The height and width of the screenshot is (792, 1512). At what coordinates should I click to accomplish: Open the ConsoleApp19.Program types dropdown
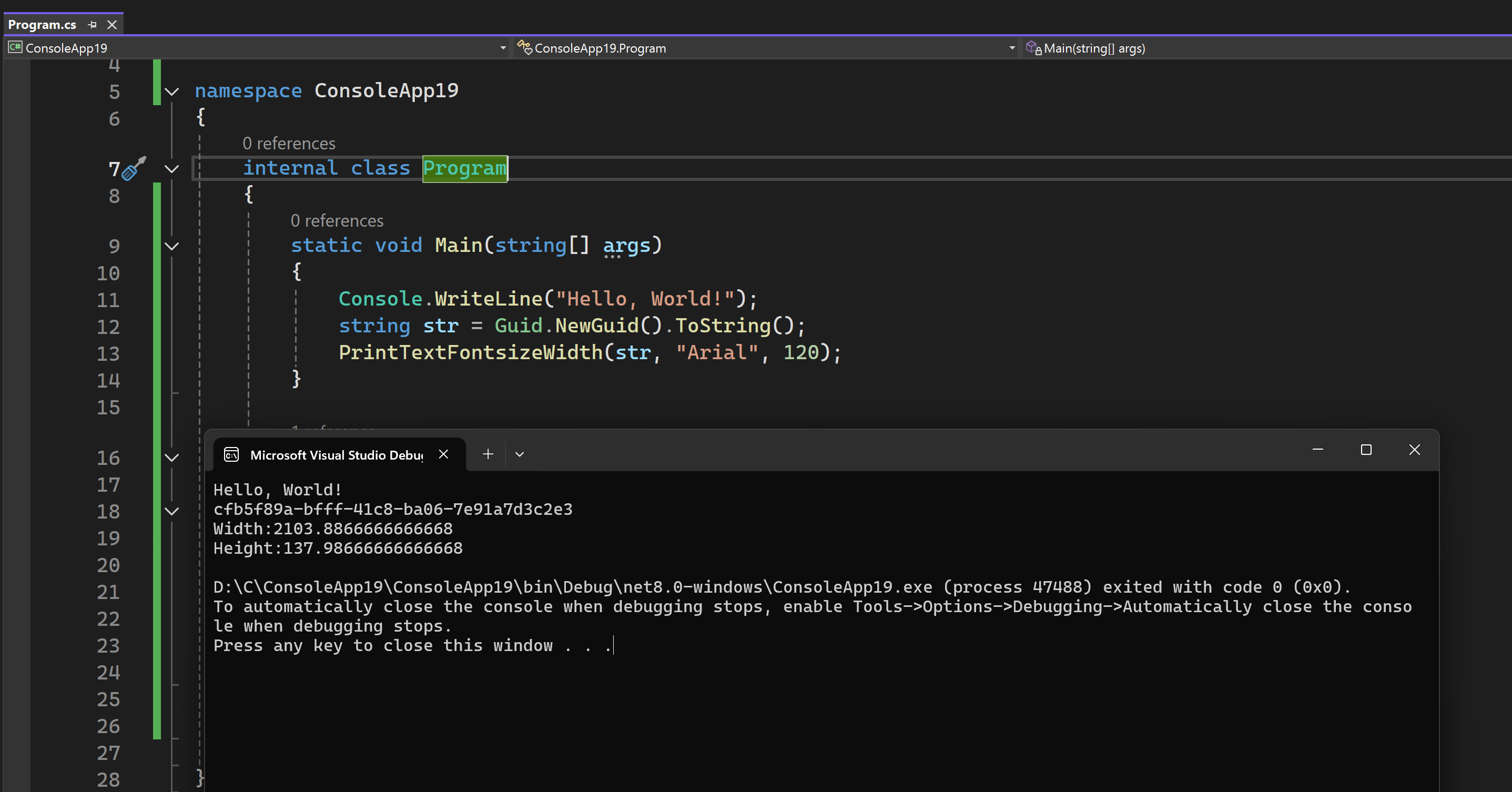pyautogui.click(x=1012, y=48)
